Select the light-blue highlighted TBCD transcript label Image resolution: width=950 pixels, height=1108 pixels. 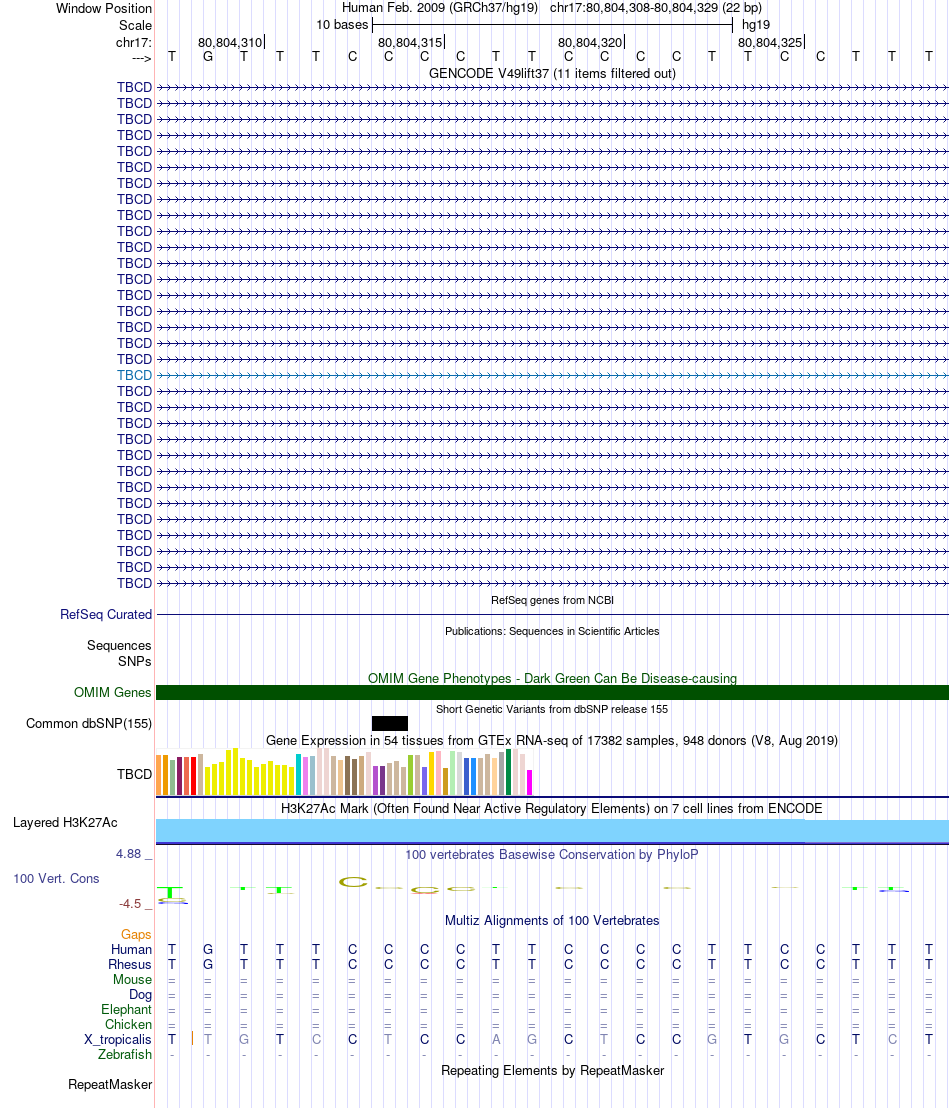pos(134,375)
